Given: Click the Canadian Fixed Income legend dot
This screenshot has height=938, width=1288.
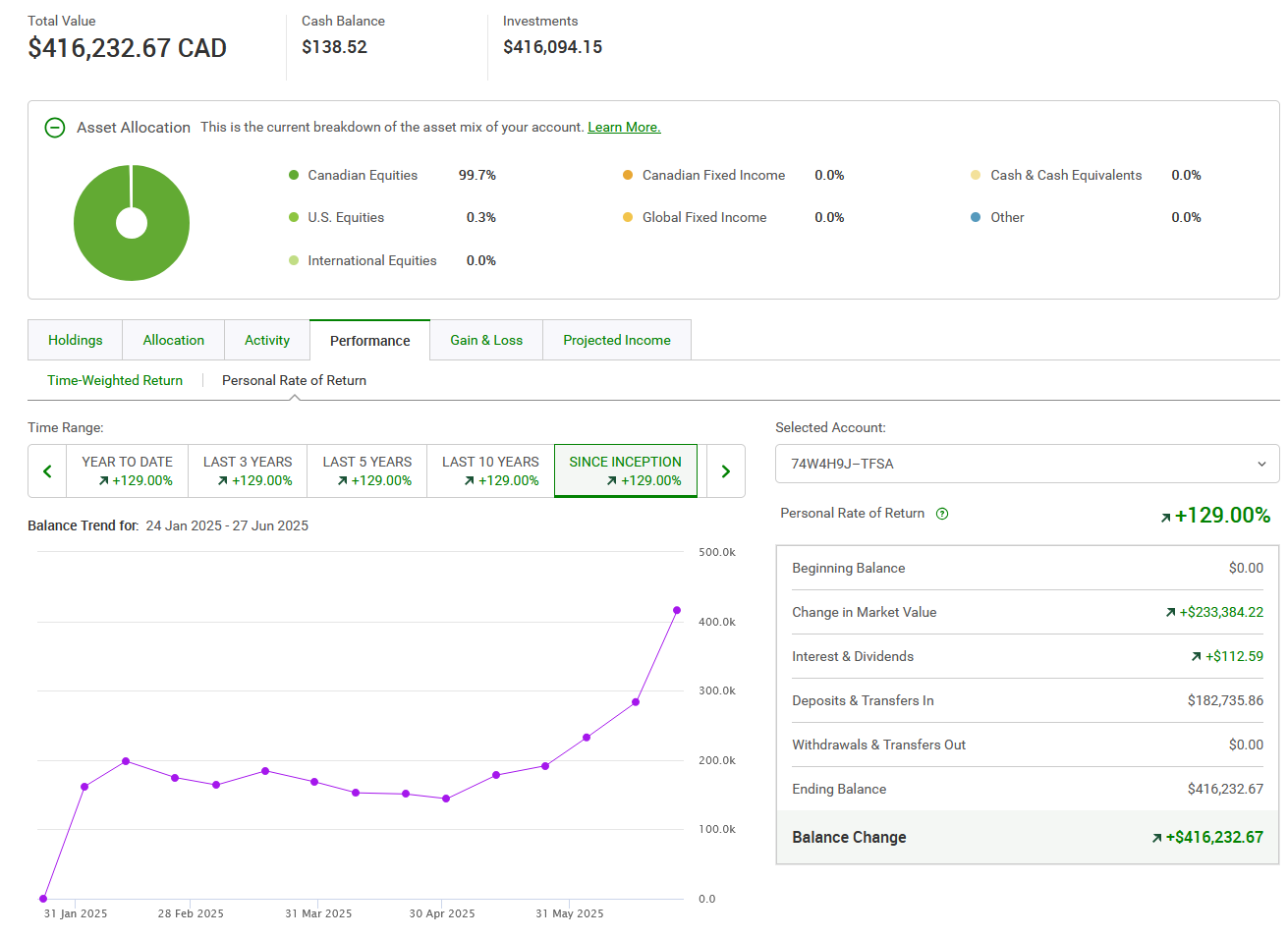Looking at the screenshot, I should click(628, 175).
